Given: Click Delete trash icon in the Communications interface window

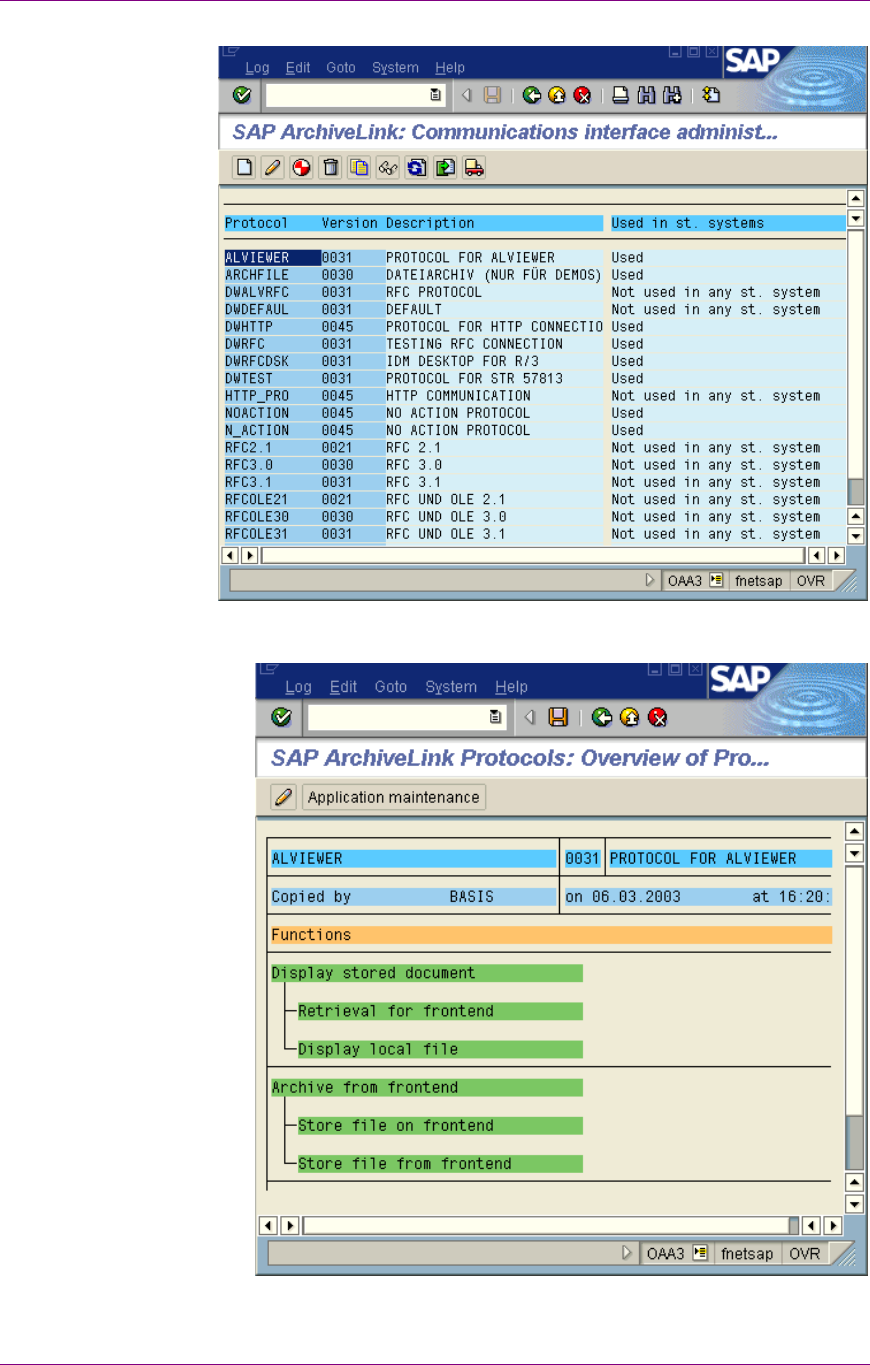Looking at the screenshot, I should tap(330, 168).
